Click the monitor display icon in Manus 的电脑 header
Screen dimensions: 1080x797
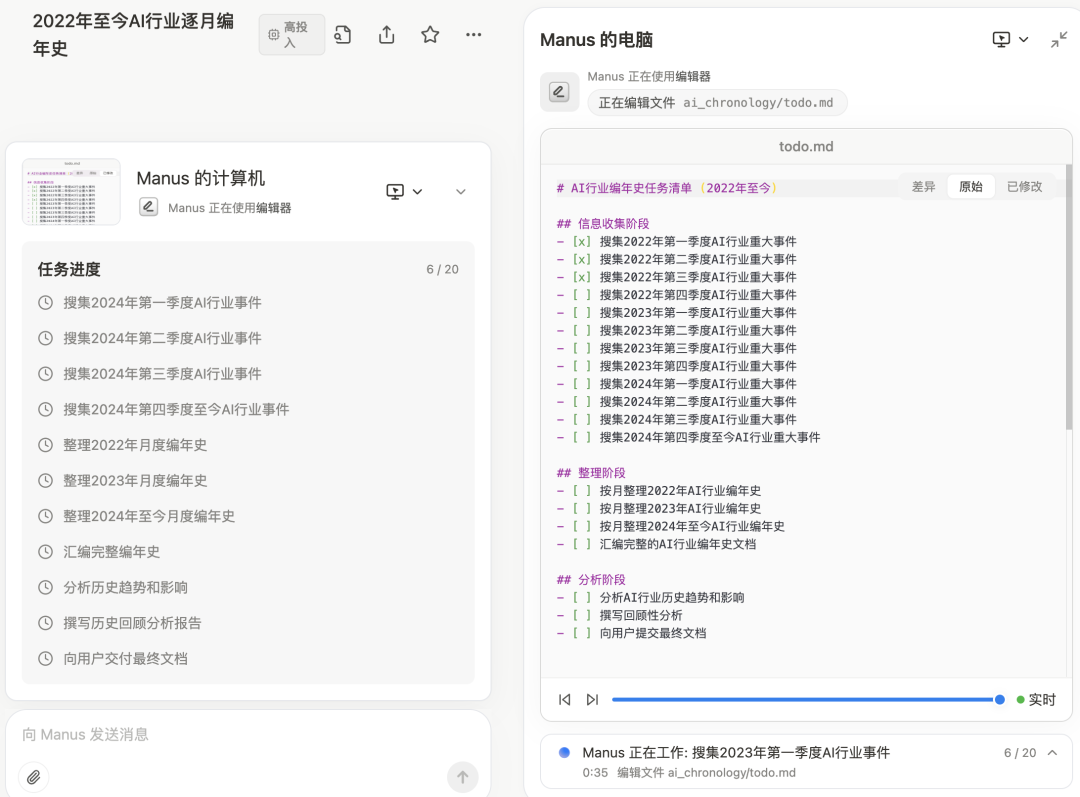coord(999,39)
